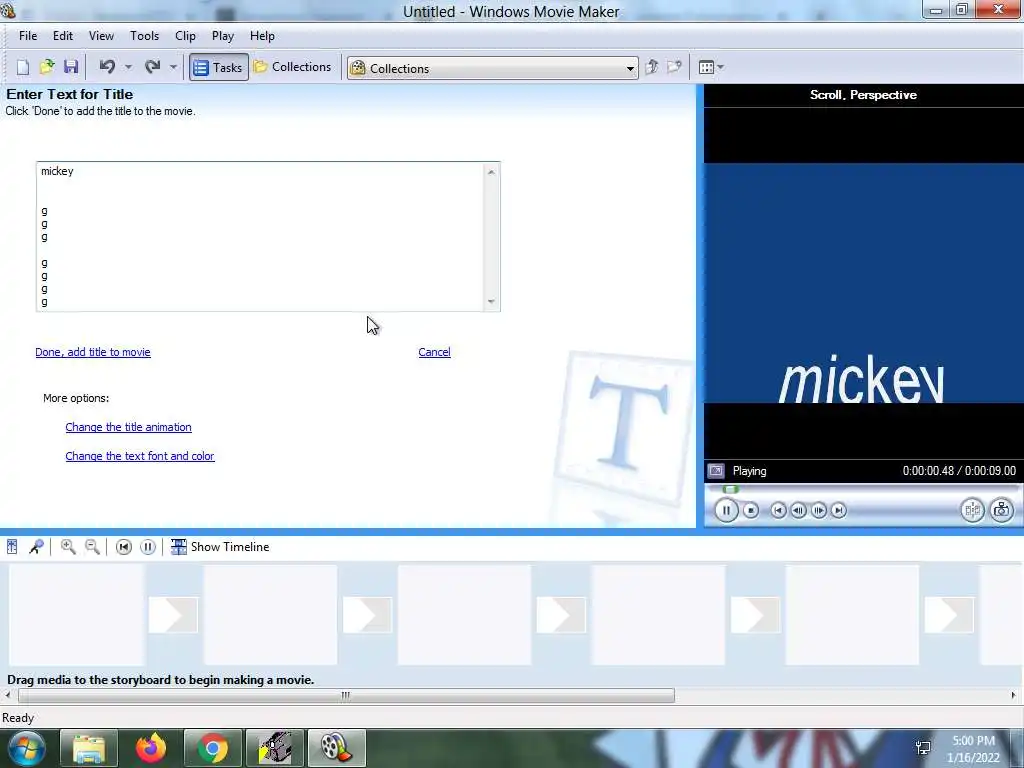Open the Tools menu
The image size is (1024, 768).
coord(144,36)
